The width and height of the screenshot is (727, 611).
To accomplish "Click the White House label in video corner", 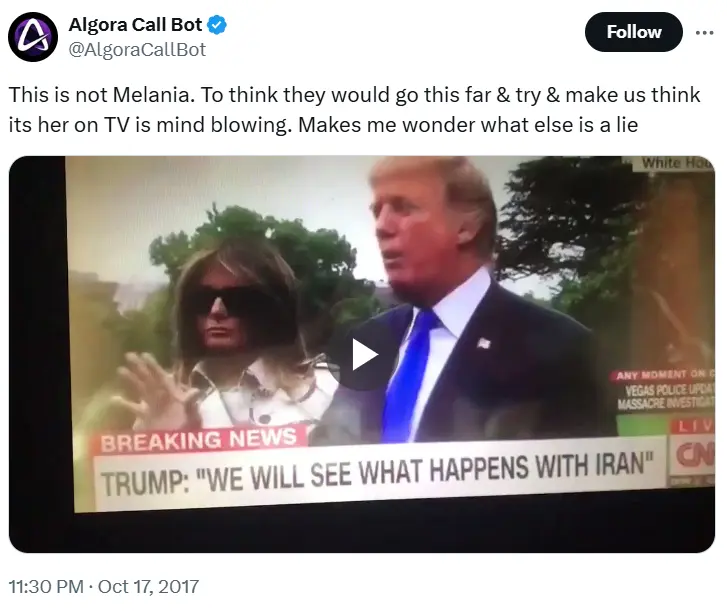I will 676,163.
